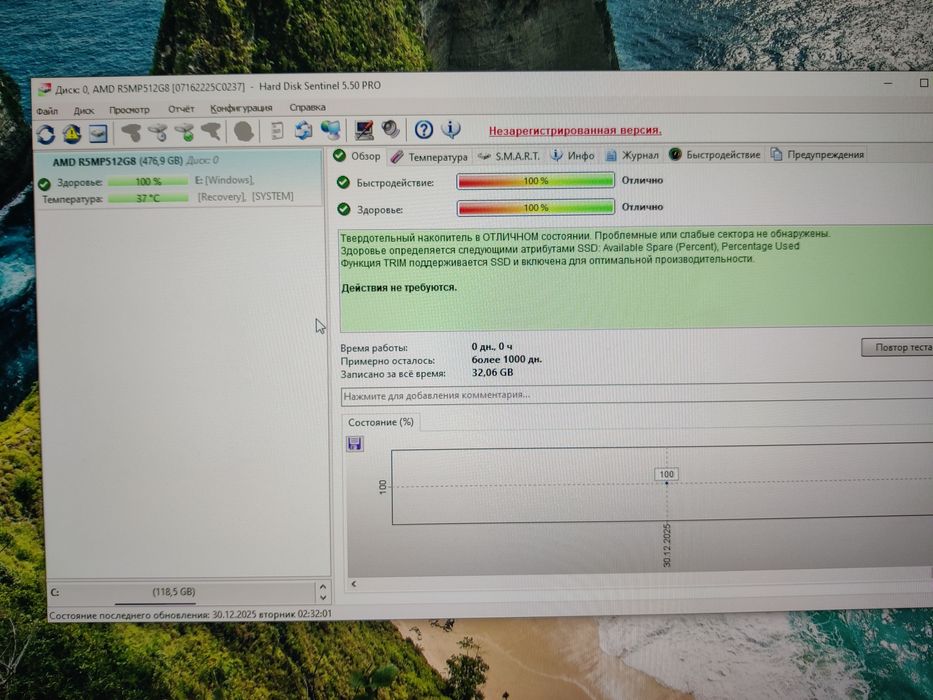The width and height of the screenshot is (933, 700).
Task: Click the 32,06 GB written value
Action: pos(492,373)
